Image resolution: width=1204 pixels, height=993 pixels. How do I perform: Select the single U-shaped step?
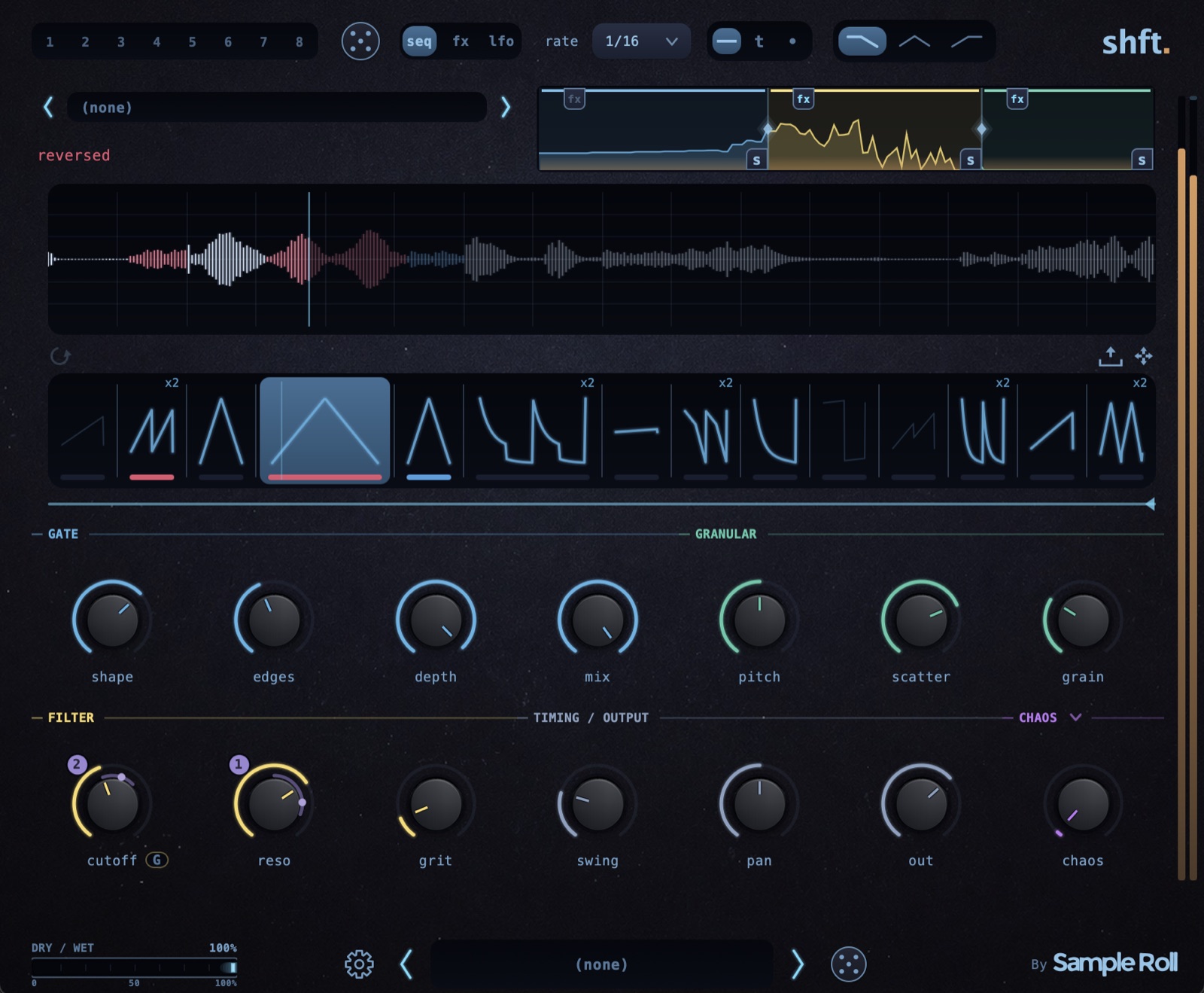(774, 431)
